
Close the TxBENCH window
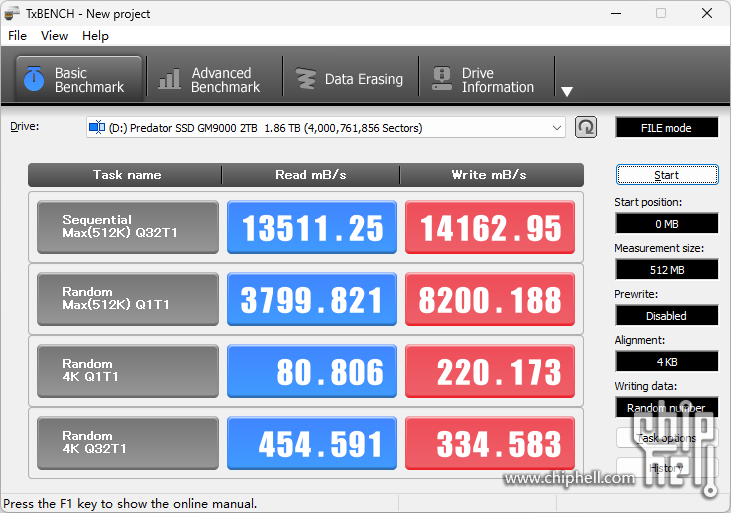(707, 14)
